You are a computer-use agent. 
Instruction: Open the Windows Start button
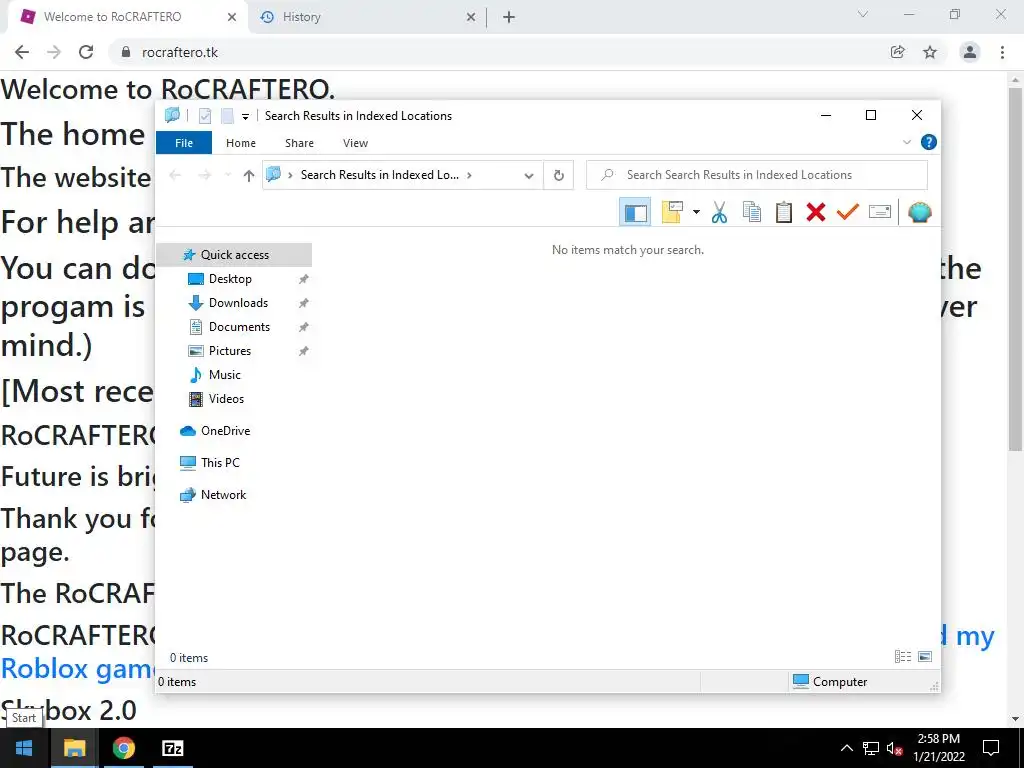pyautogui.click(x=24, y=748)
